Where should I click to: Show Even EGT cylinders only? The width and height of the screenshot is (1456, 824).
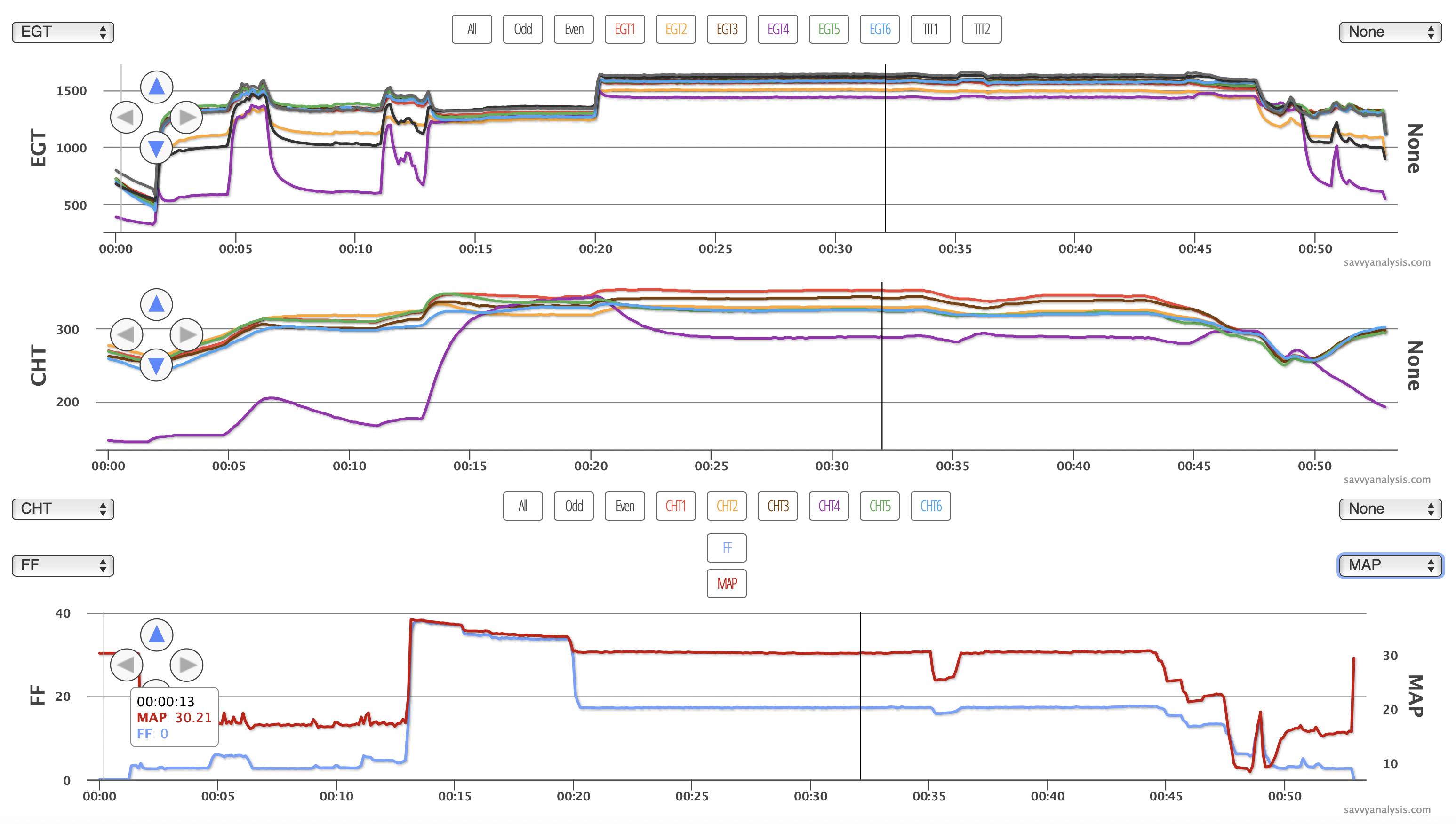(x=574, y=30)
